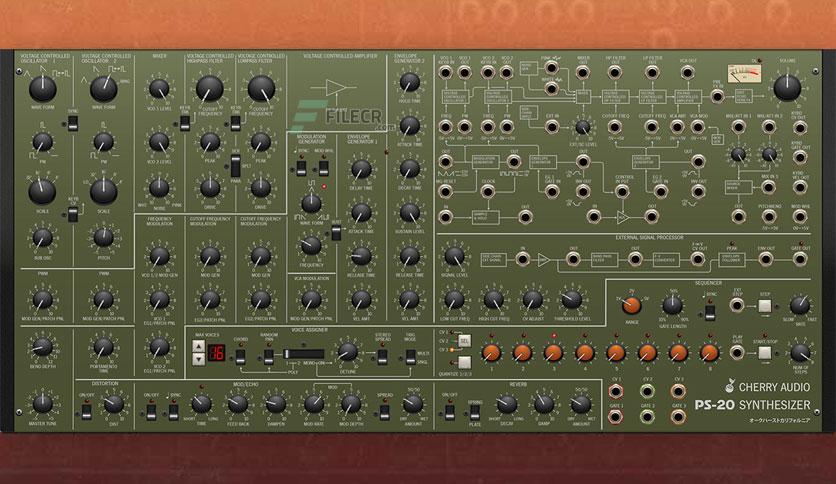Click the pink noise output jack
Screen dimensions: 836x484
551,68
